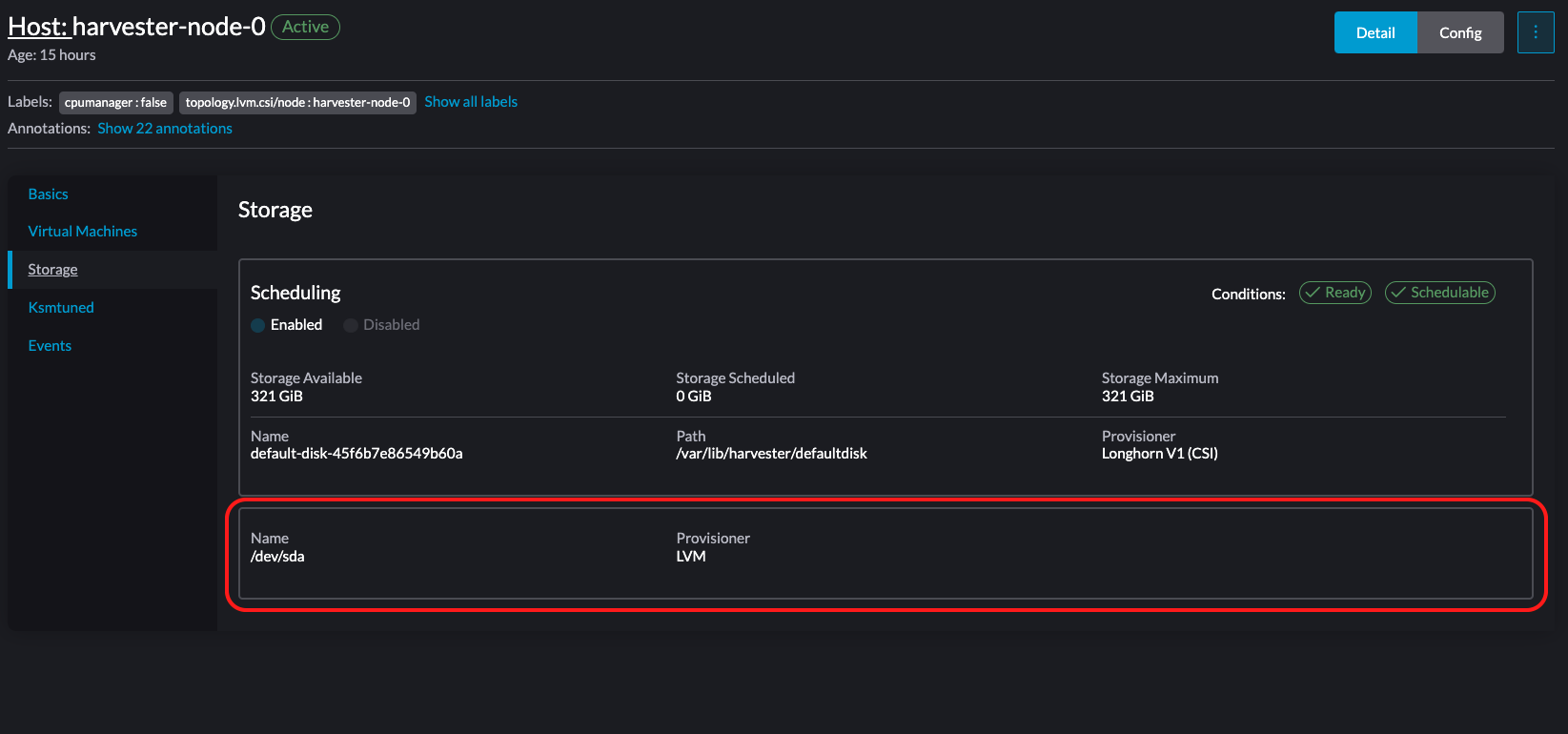The image size is (1568, 734).
Task: Select the Storage tab in the sidebar
Action: click(53, 270)
